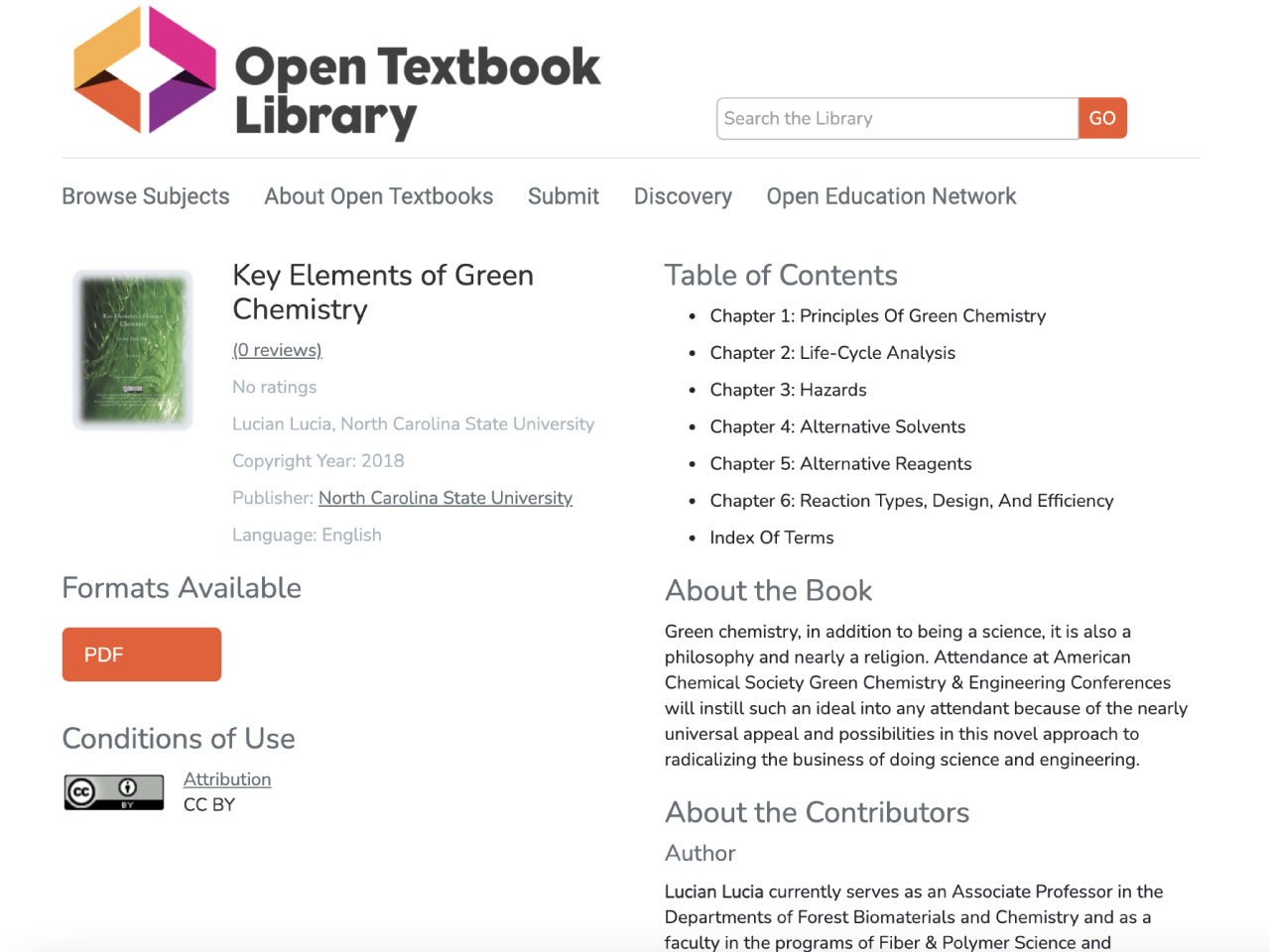This screenshot has width=1270, height=952.
Task: Click bold Lucian Lucia name in biography
Action: coord(714,892)
